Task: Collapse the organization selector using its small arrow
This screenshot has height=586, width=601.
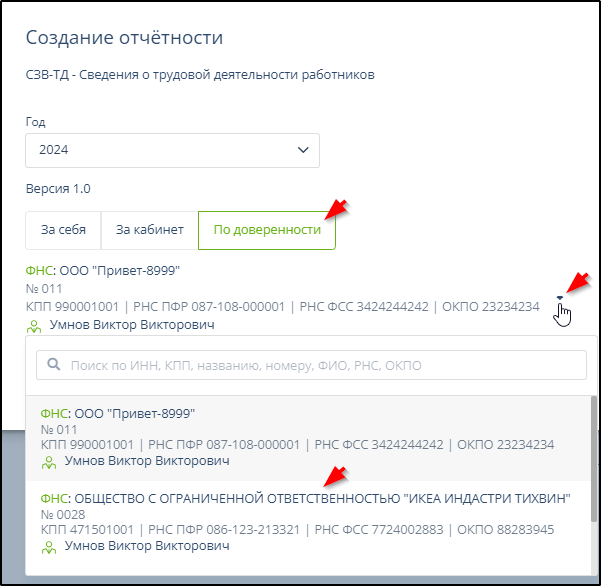Action: (x=560, y=298)
